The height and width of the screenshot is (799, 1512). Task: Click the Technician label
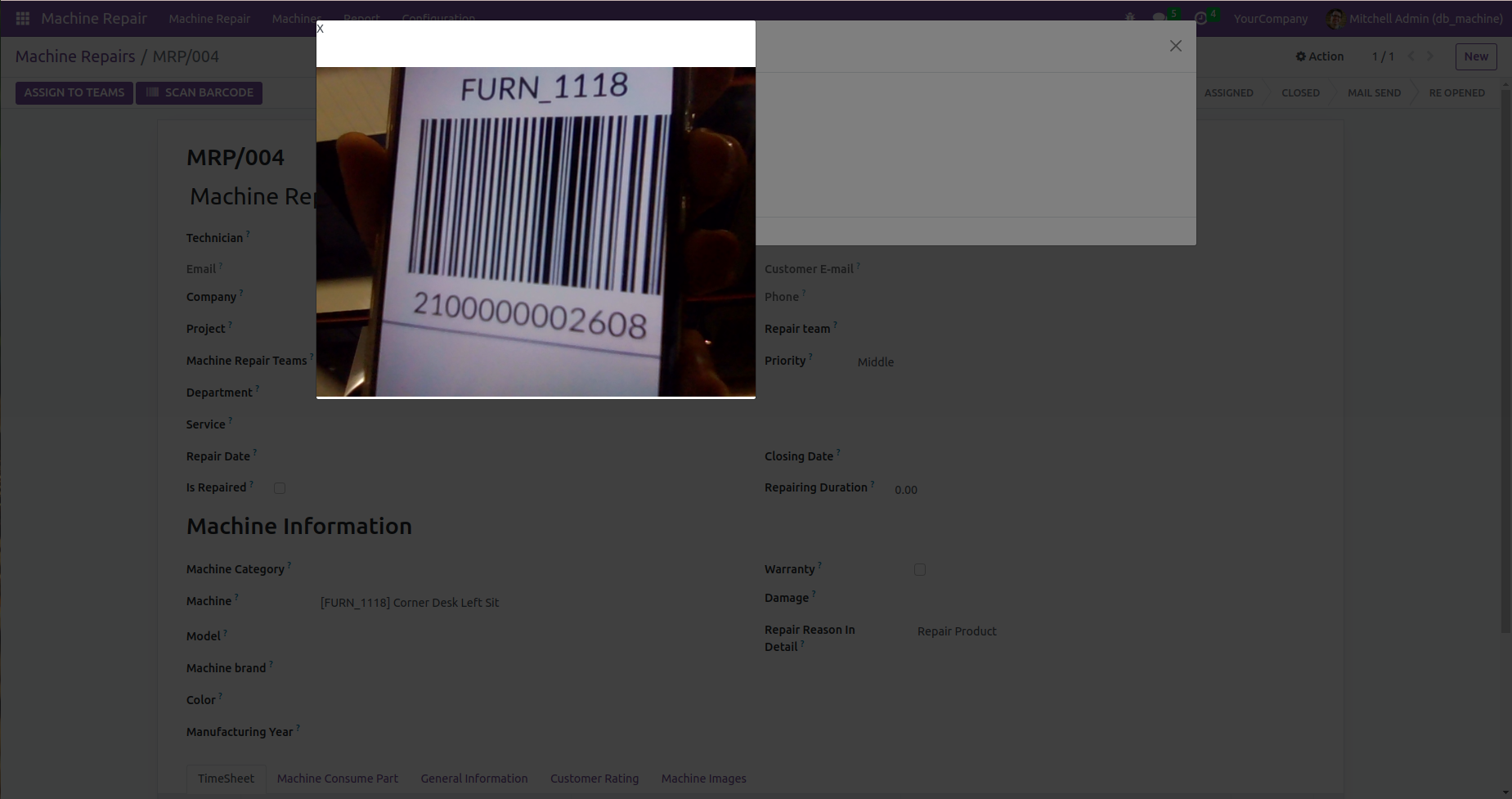[214, 238]
